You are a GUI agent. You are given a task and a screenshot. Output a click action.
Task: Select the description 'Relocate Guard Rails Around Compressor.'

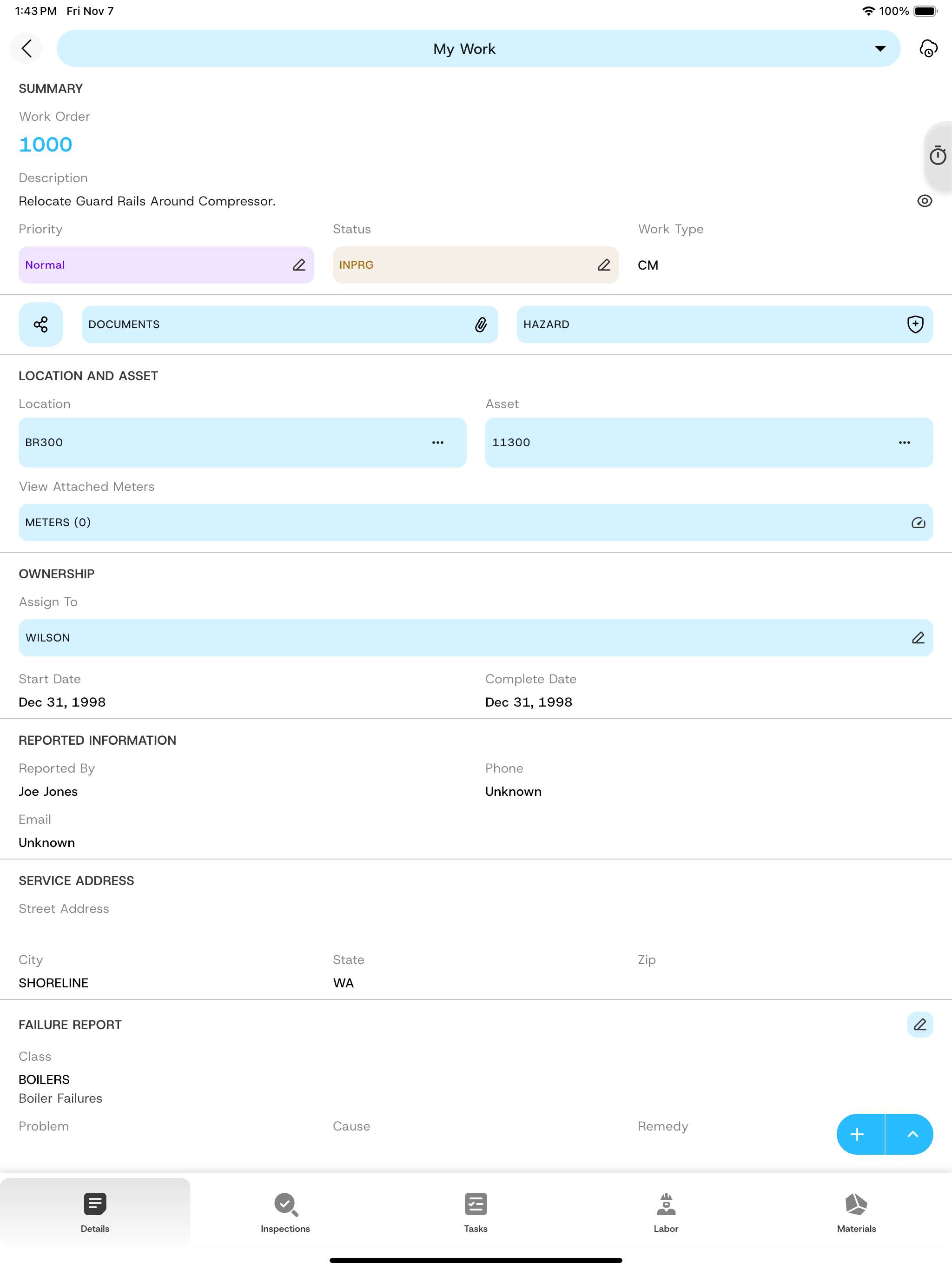[x=147, y=202]
